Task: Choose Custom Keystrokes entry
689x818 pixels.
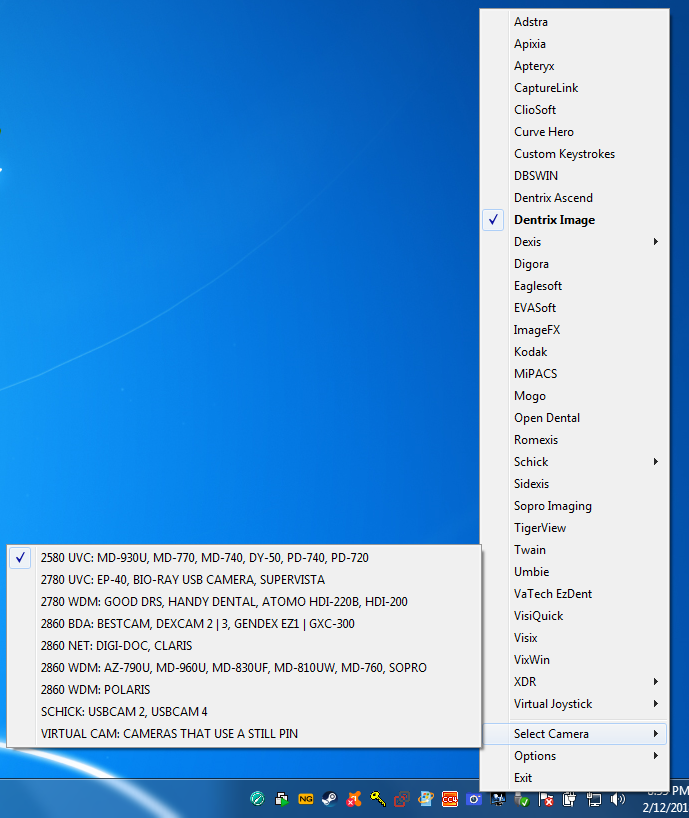Action: point(574,154)
